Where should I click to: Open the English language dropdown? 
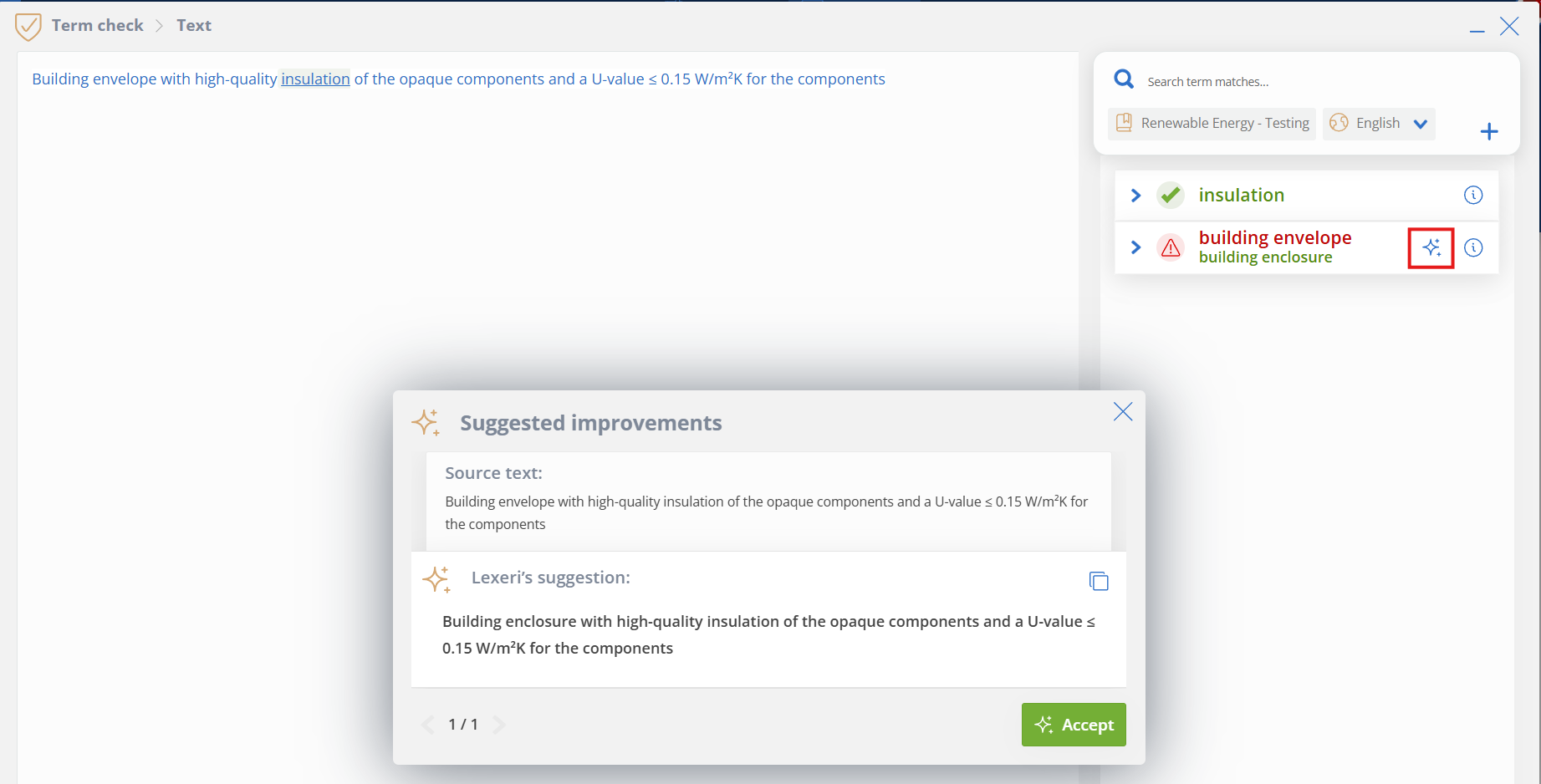point(1379,124)
